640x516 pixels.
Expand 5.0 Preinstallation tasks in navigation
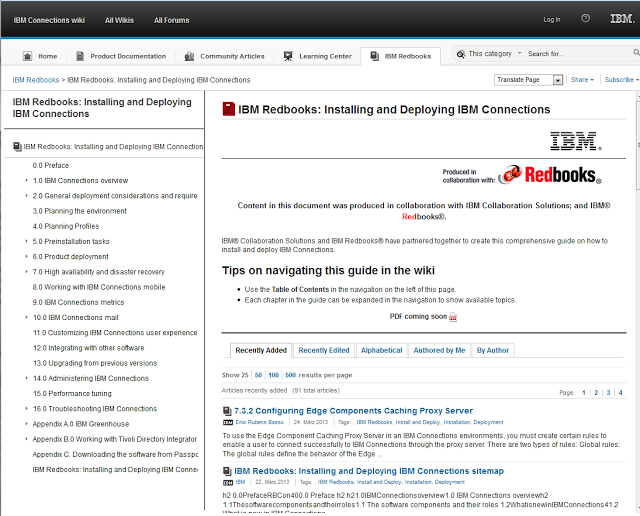[27, 242]
